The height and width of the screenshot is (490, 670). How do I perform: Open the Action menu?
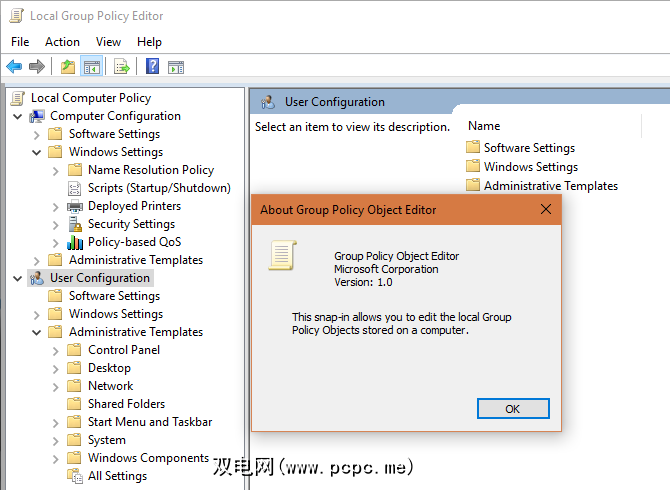62,42
